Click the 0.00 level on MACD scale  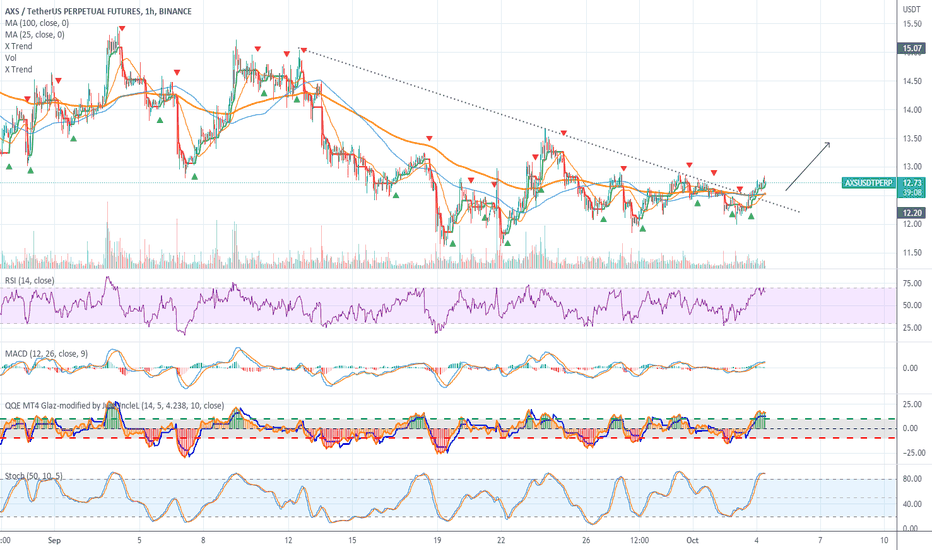pos(910,368)
